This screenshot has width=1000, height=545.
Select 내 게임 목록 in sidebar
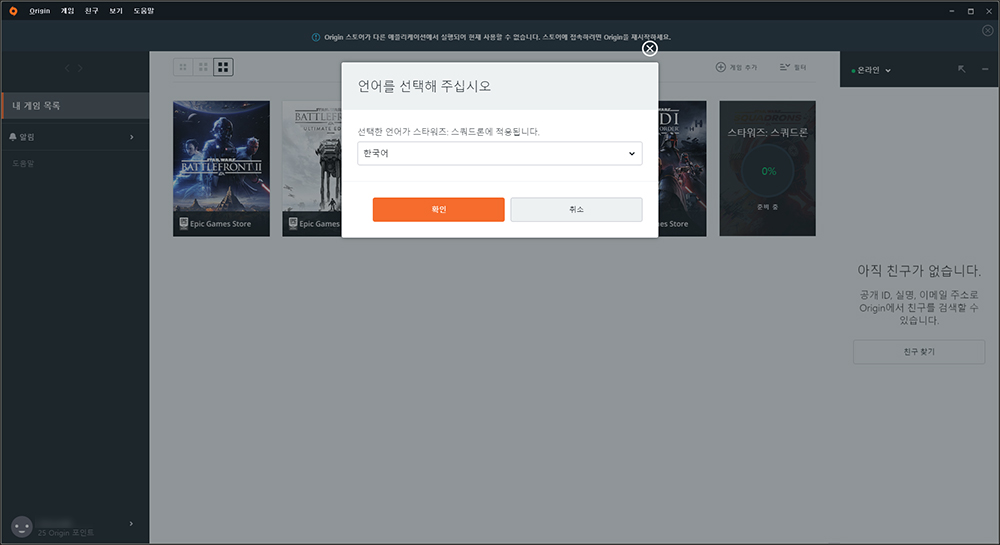75,106
